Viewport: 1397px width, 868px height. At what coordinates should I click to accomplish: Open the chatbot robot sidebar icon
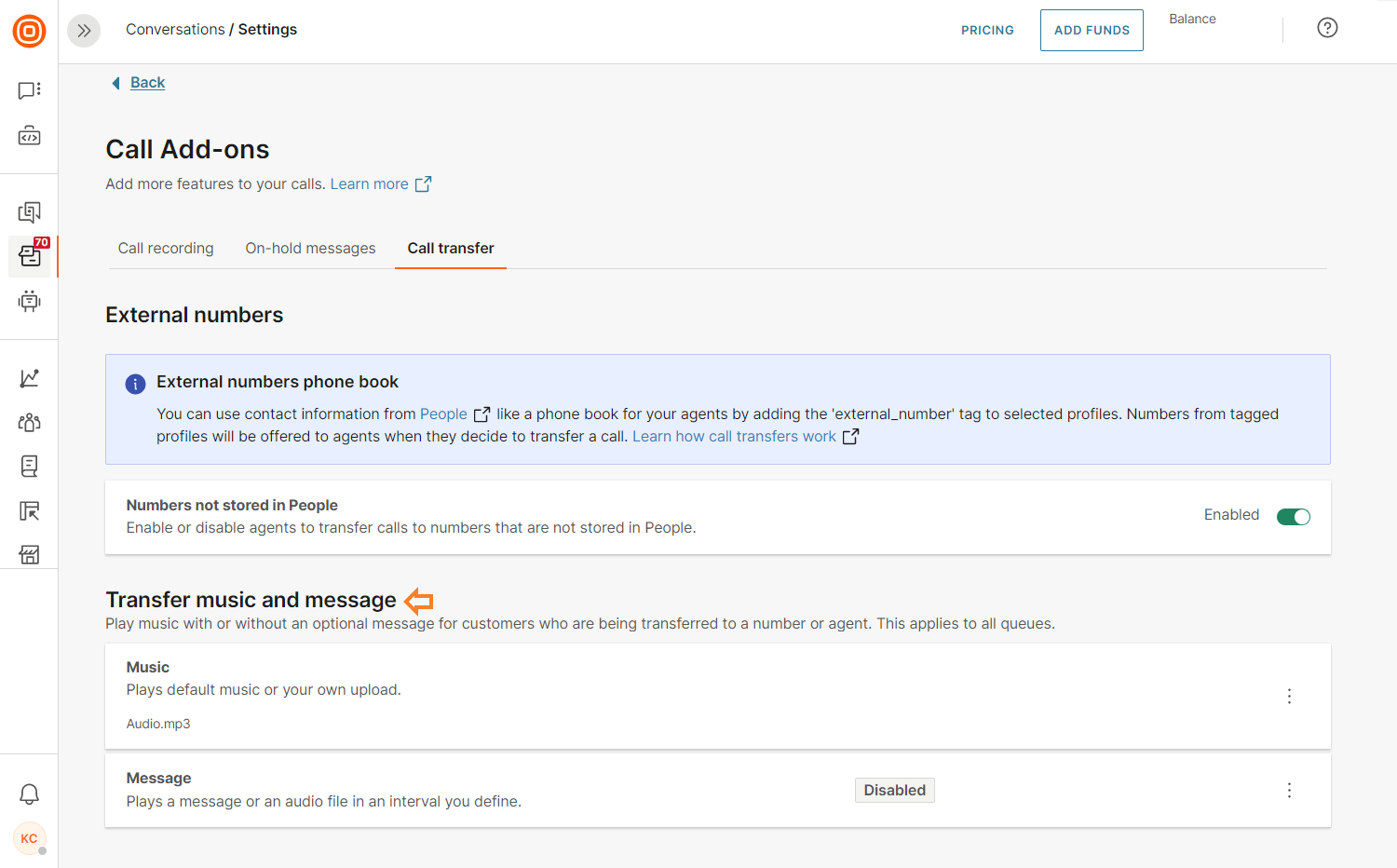tap(29, 301)
